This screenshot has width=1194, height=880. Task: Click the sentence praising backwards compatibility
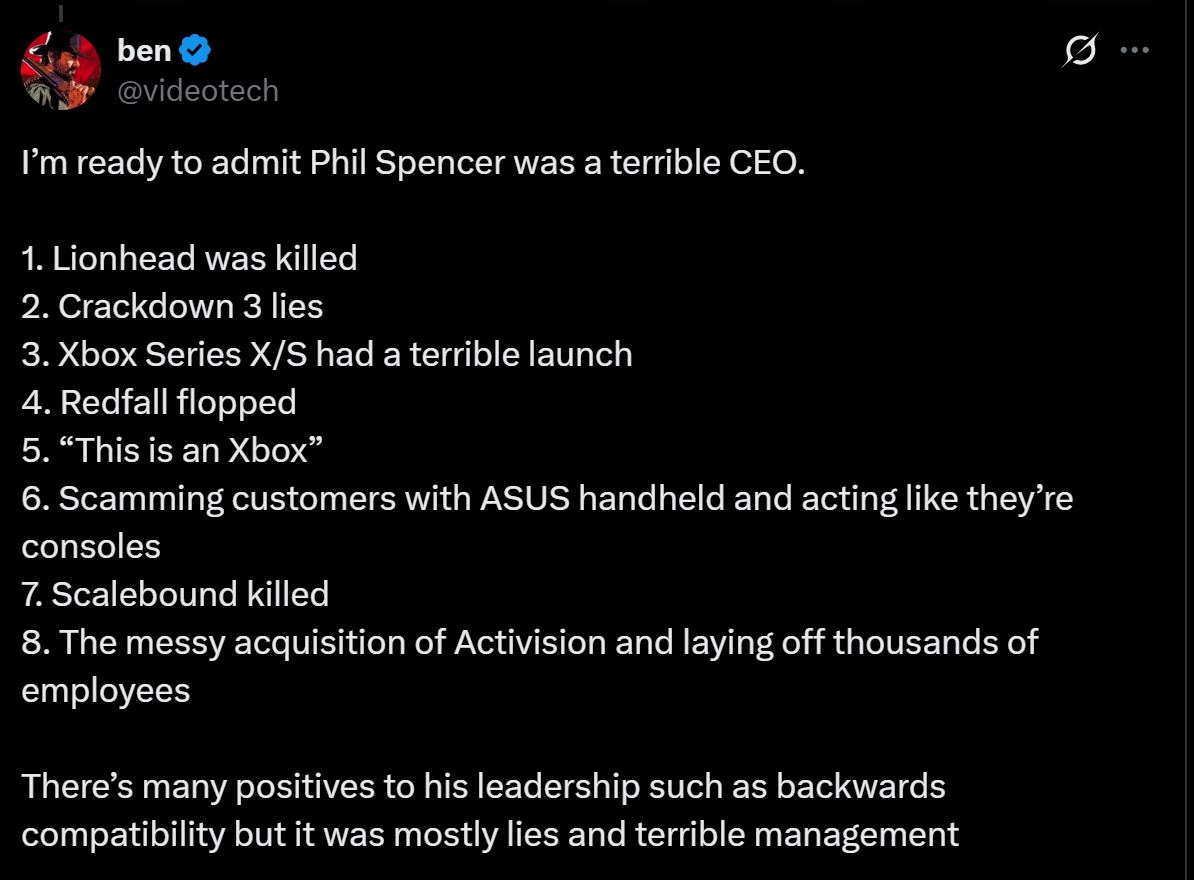[480, 787]
